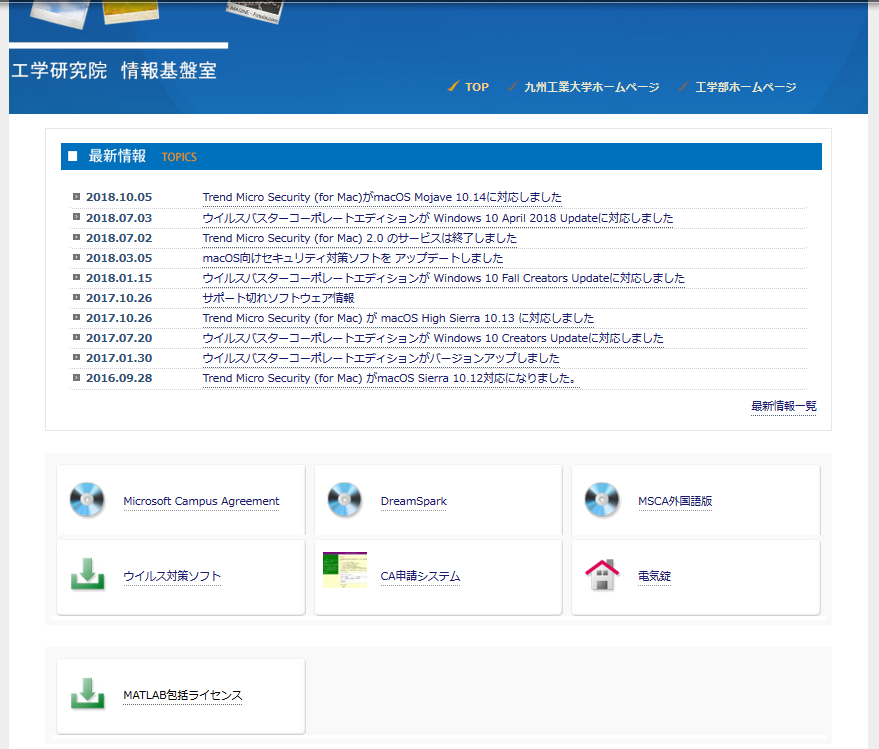The width and height of the screenshot is (879, 749).
Task: Go to the 工学部ホームページ page
Action: pos(746,87)
